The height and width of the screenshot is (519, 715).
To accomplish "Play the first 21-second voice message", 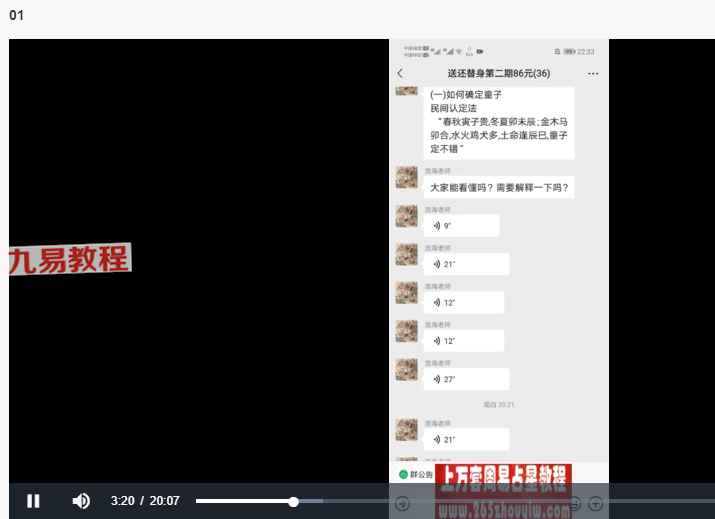I will click(466, 264).
